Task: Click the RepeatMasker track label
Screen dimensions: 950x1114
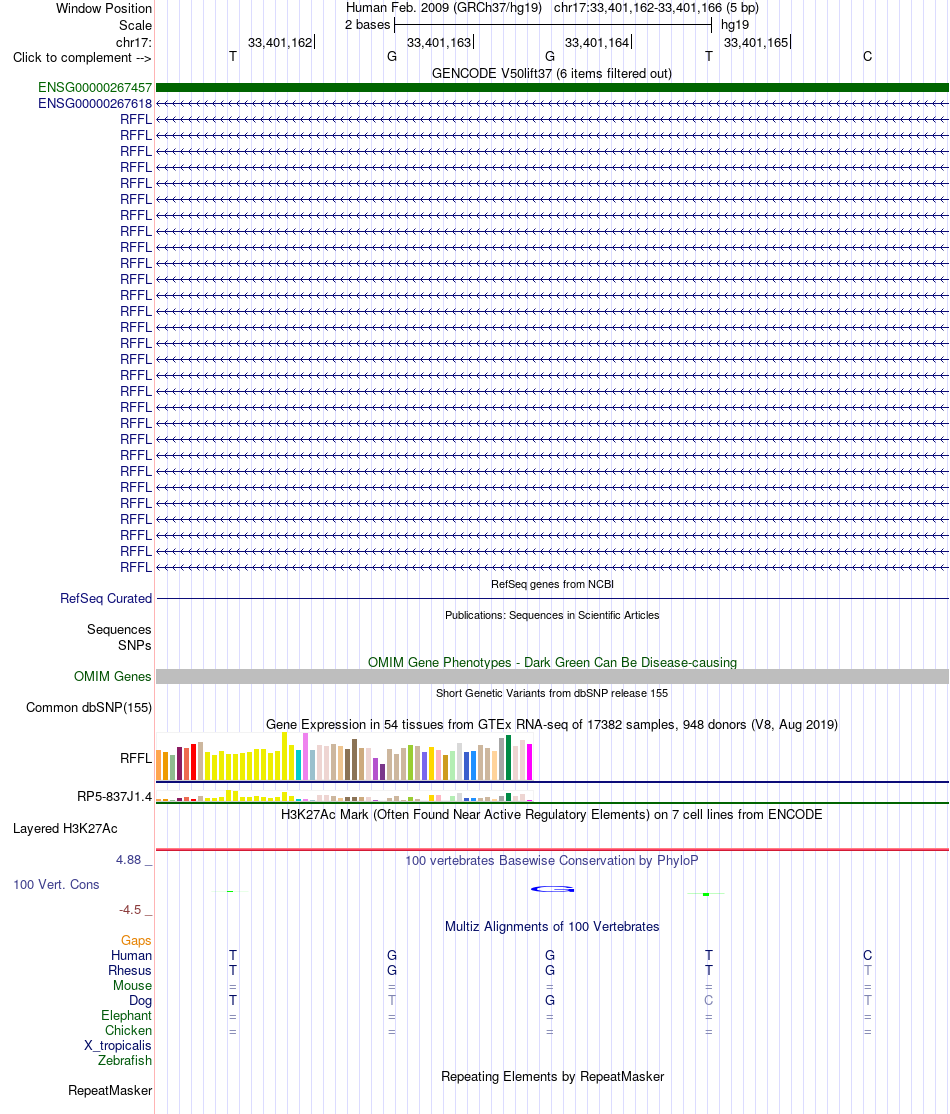Action: (110, 1091)
